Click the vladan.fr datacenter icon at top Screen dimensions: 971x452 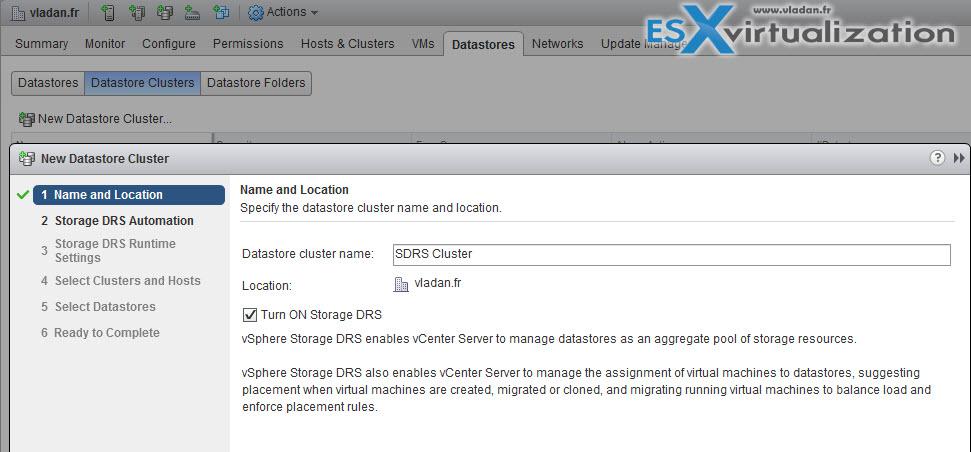point(19,12)
